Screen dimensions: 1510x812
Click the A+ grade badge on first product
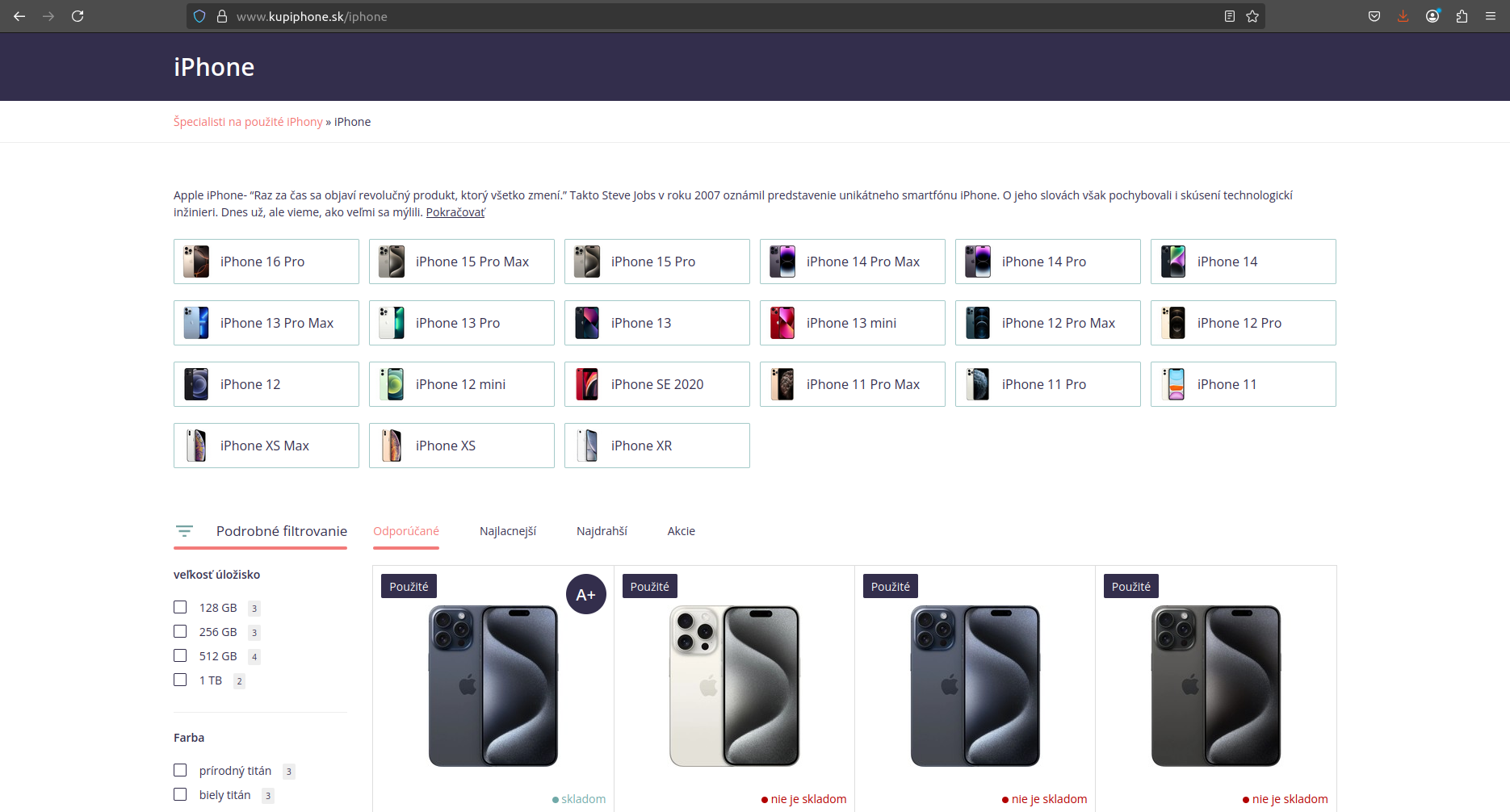pyautogui.click(x=586, y=594)
